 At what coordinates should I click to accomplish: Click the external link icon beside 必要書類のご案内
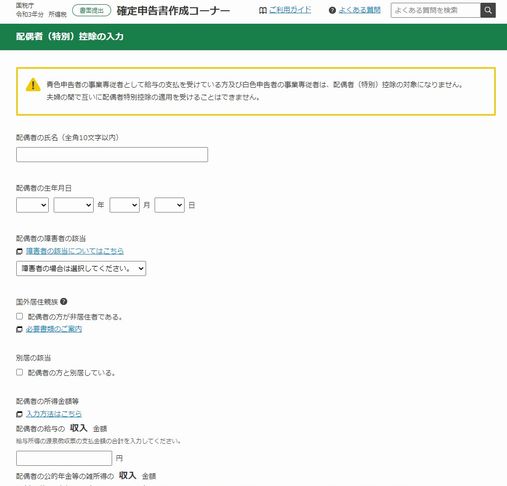(19, 329)
